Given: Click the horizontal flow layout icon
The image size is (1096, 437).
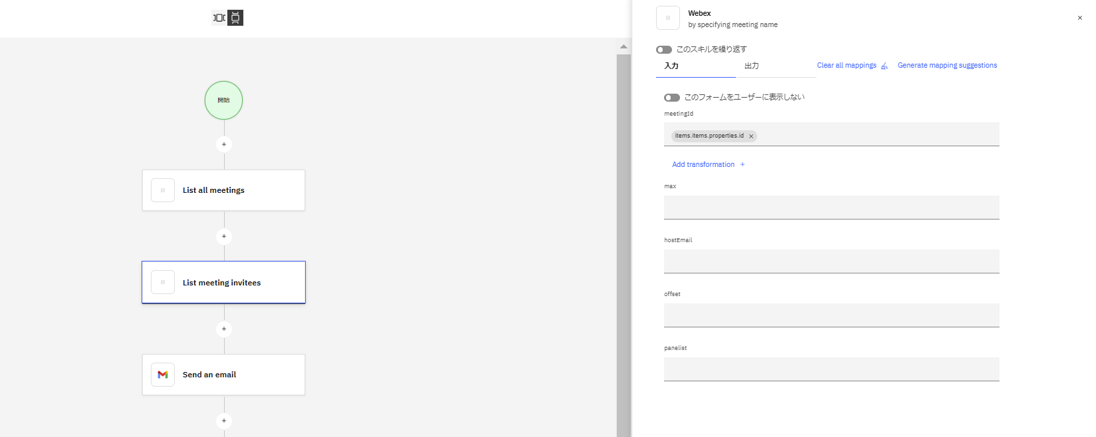Looking at the screenshot, I should pos(219,18).
